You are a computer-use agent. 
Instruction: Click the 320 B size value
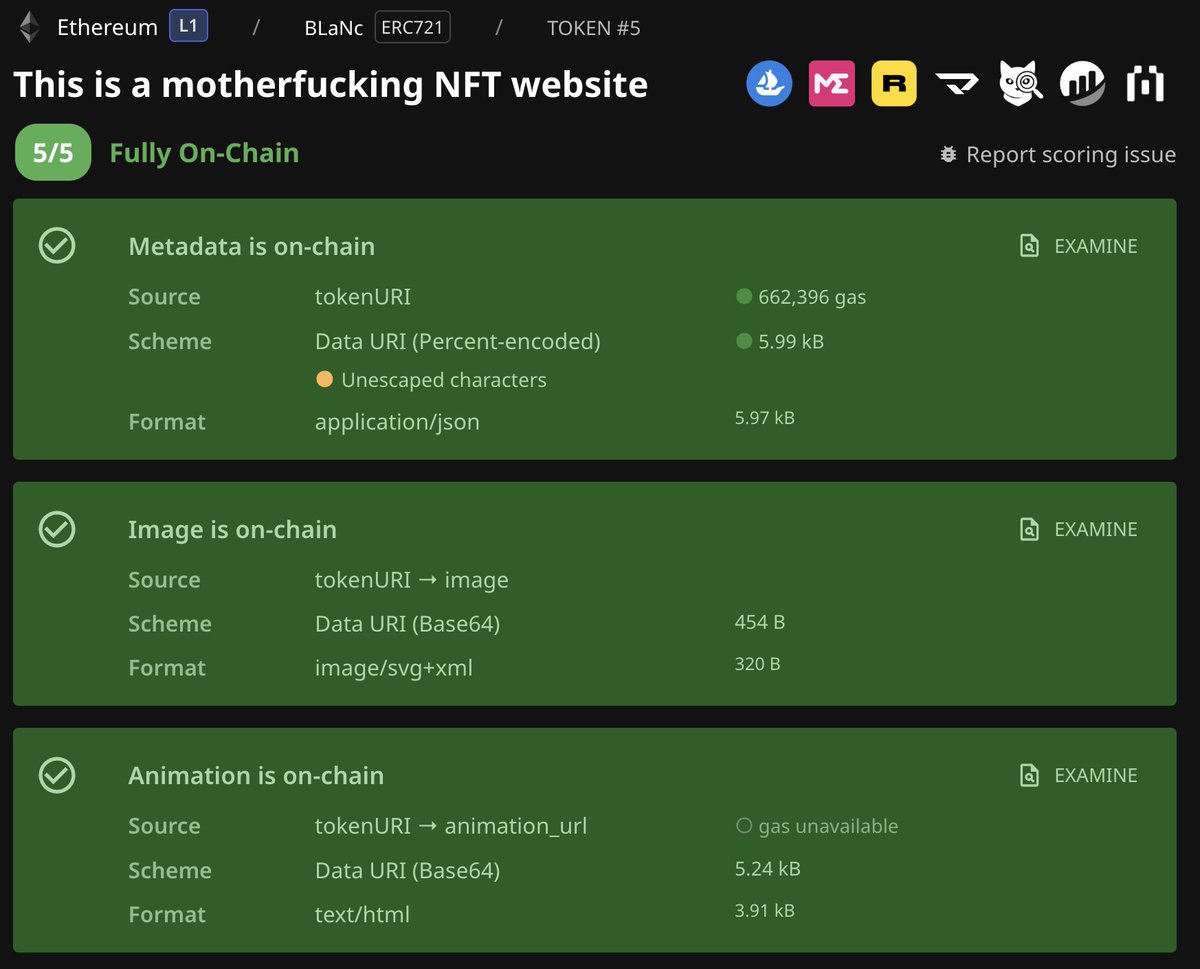pos(758,664)
